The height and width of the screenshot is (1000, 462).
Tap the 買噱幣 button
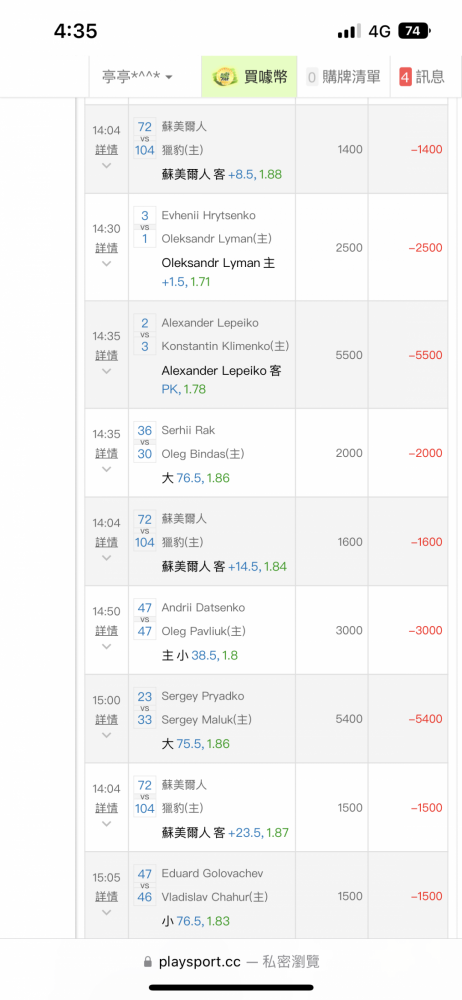pos(250,77)
